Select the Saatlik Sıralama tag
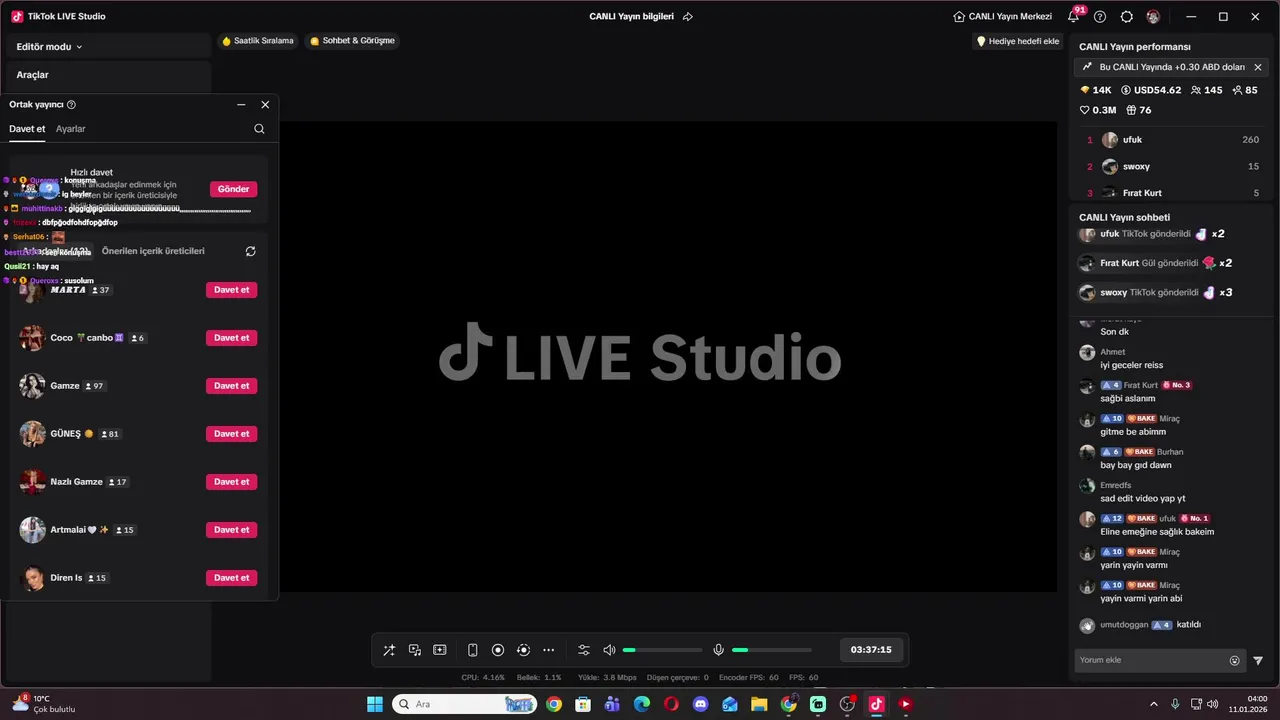Viewport: 1280px width, 720px height. pyautogui.click(x=258, y=41)
